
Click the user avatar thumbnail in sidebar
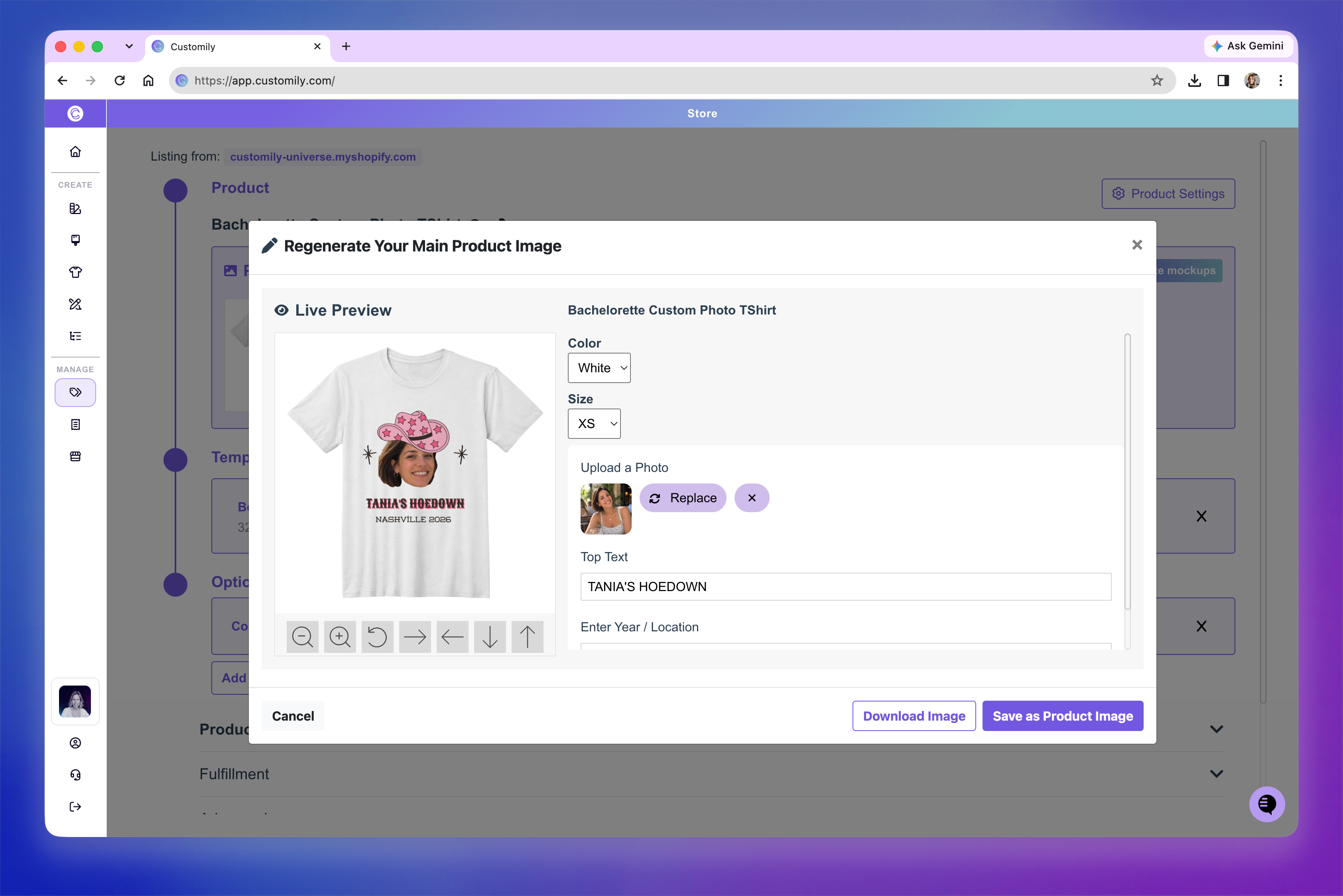click(75, 702)
